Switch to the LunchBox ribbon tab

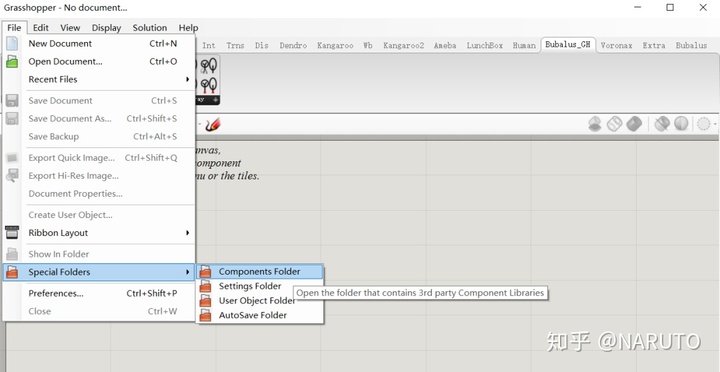click(485, 45)
